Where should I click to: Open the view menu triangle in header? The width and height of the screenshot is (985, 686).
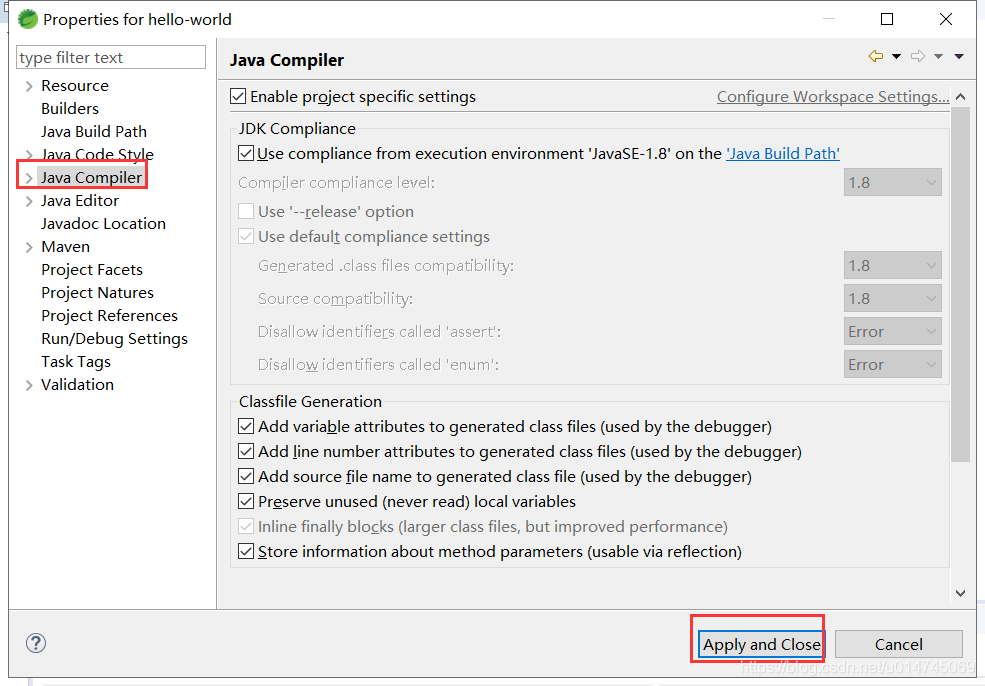[x=959, y=57]
